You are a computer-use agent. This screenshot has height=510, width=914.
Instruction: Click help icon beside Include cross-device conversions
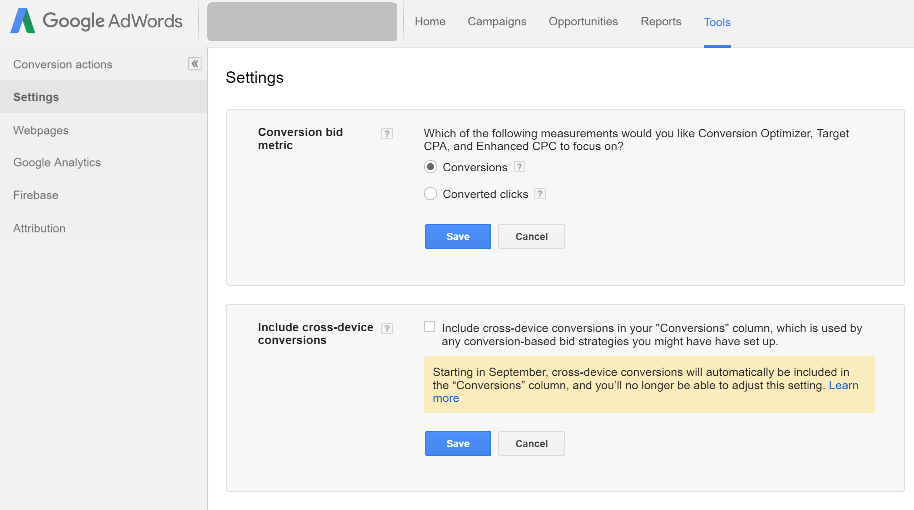(387, 328)
